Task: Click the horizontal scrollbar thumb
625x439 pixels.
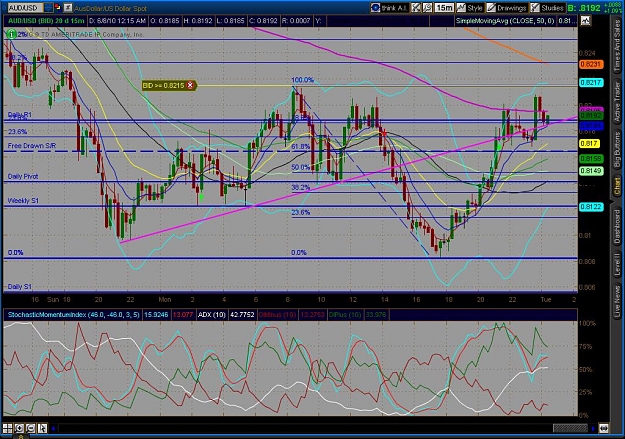Action: coord(570,429)
